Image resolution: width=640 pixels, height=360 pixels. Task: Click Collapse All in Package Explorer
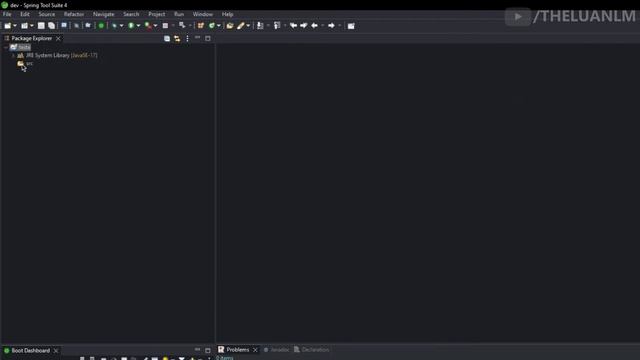[x=167, y=38]
